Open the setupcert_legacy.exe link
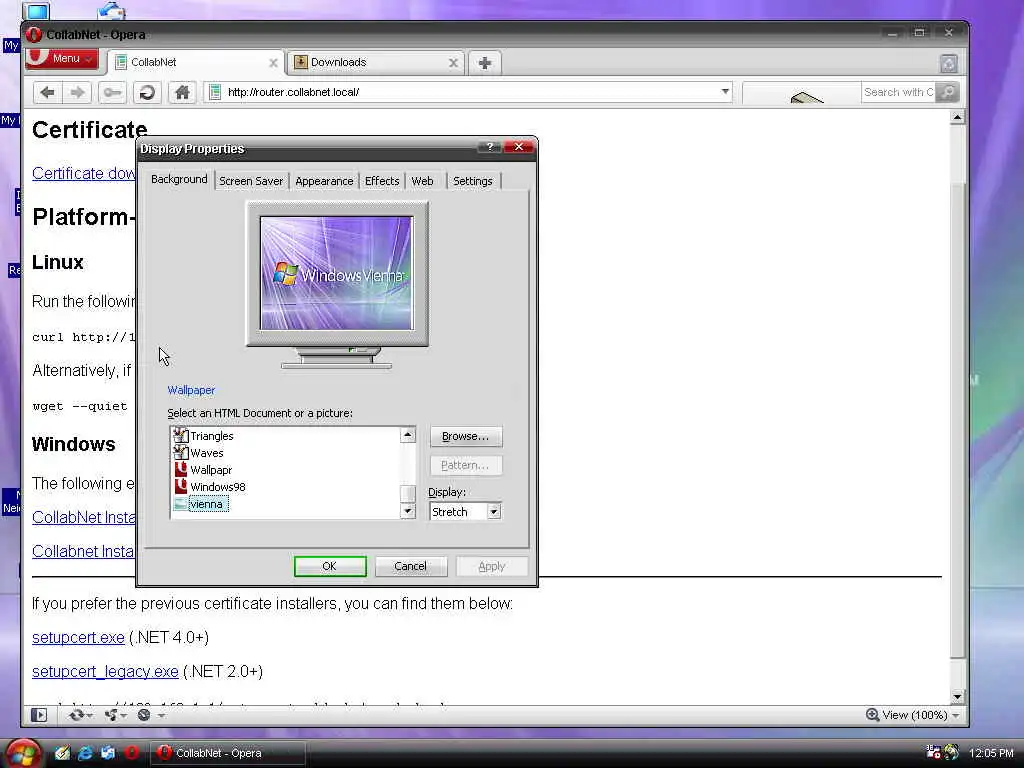The image size is (1024, 768). pos(105,671)
